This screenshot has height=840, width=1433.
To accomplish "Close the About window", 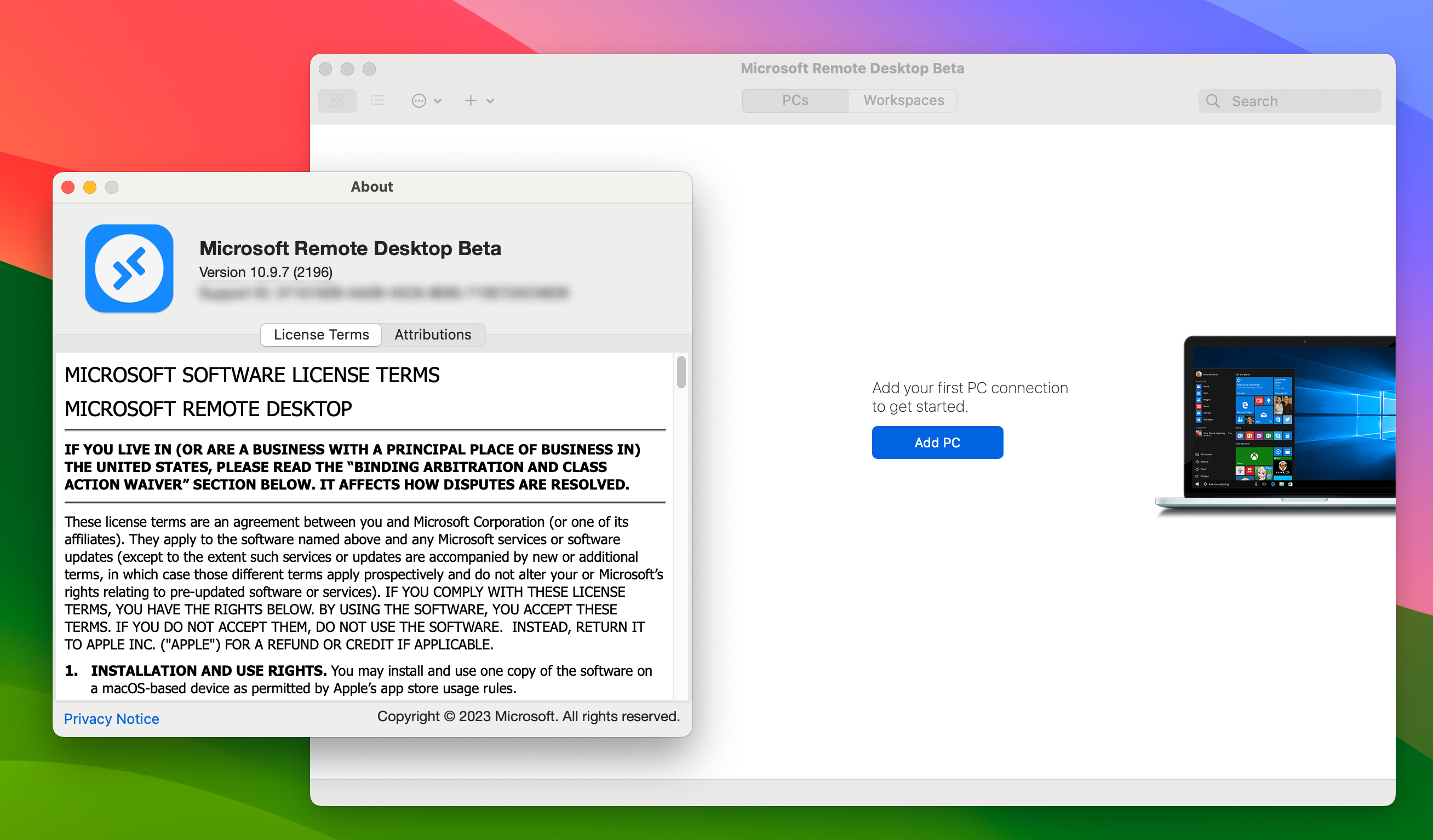I will point(68,187).
